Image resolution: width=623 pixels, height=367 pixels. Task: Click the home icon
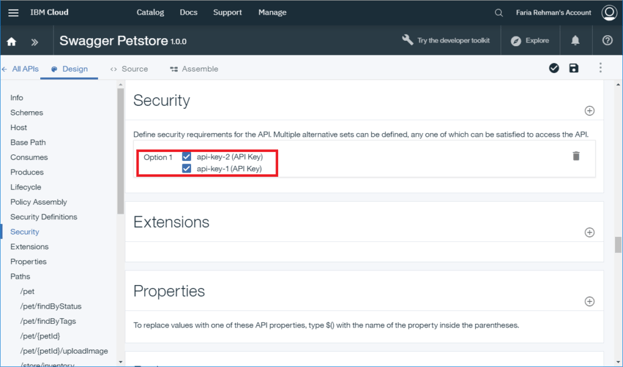coord(12,41)
